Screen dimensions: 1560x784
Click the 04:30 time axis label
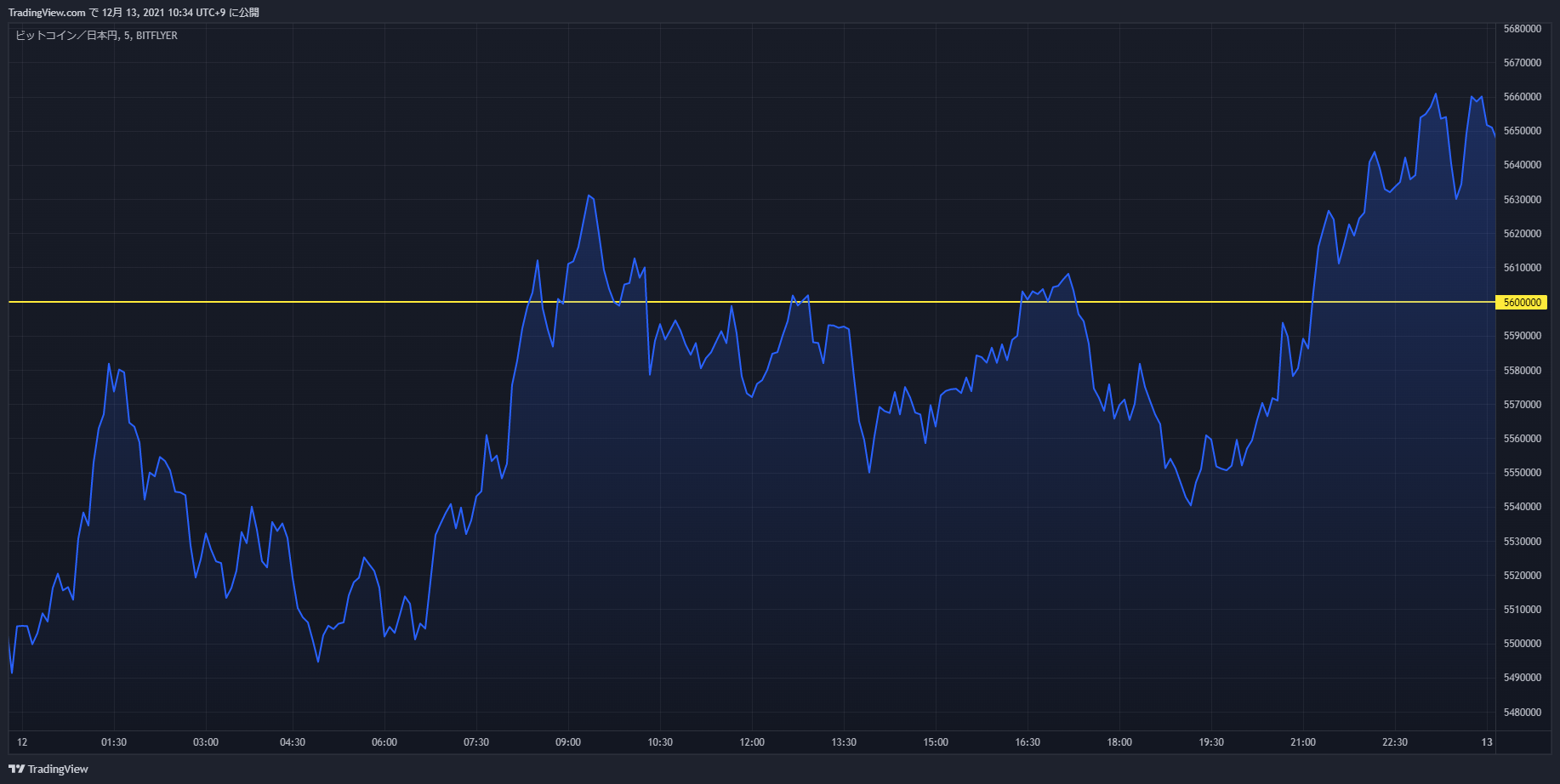pos(293,742)
